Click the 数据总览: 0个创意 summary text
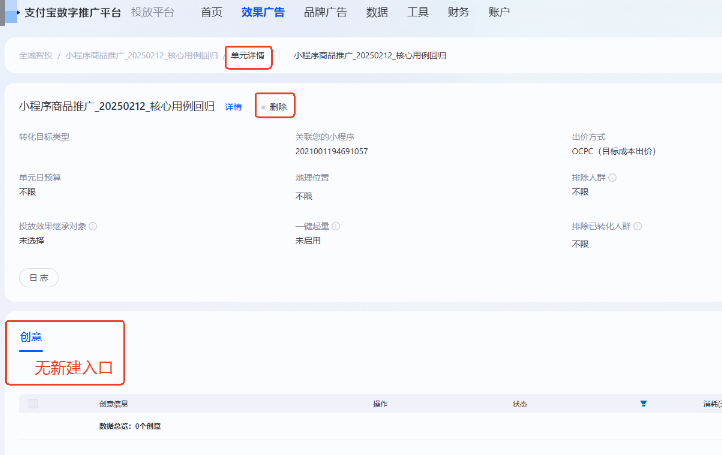 point(130,426)
